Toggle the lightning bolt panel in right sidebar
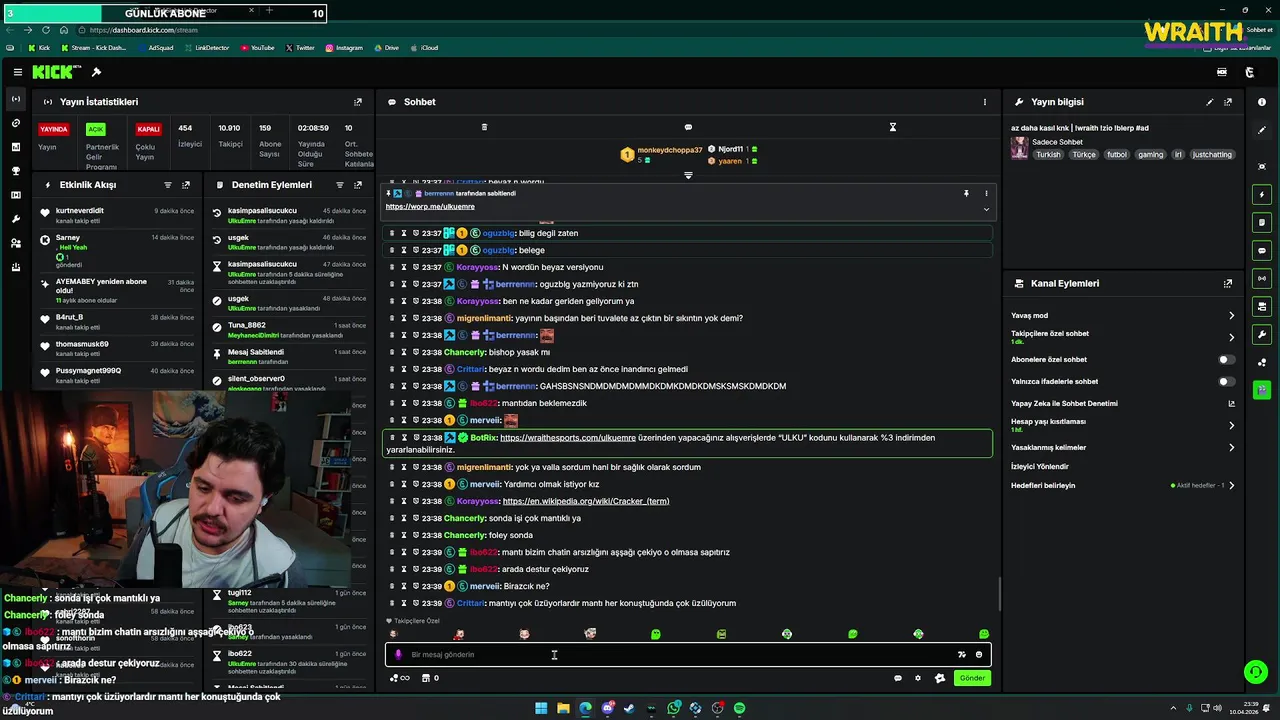Viewport: 1280px width, 720px height. click(1262, 194)
